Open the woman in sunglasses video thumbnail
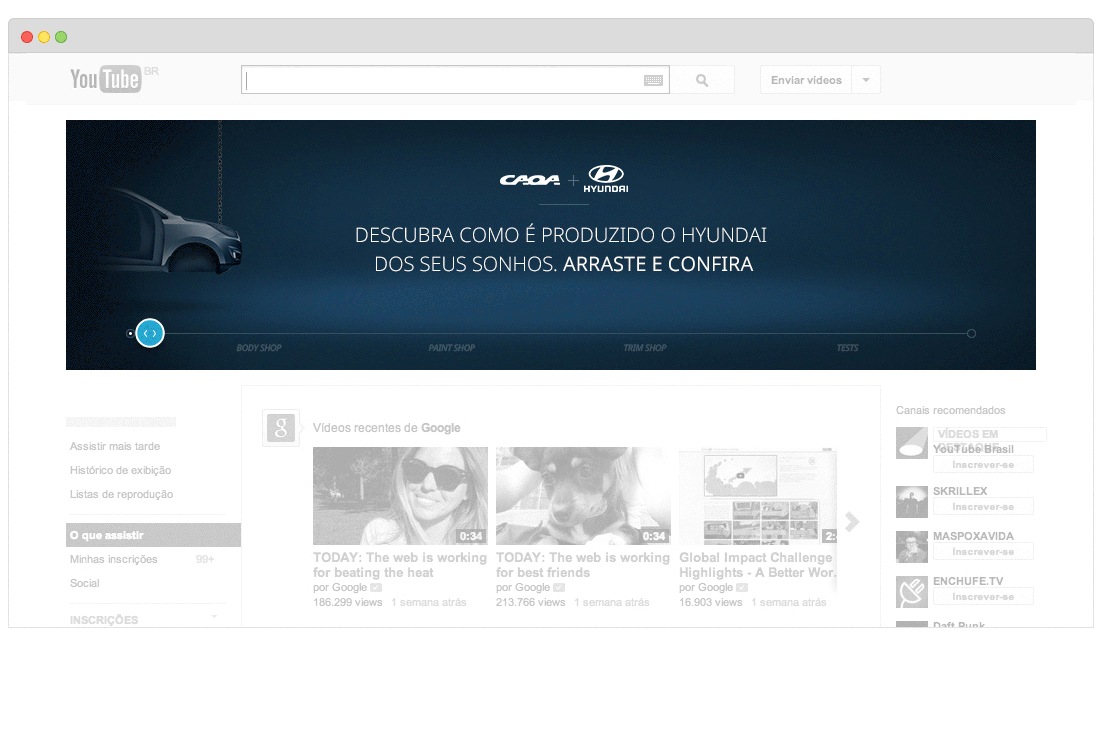The width and height of the screenshot is (1100, 730). [x=400, y=496]
